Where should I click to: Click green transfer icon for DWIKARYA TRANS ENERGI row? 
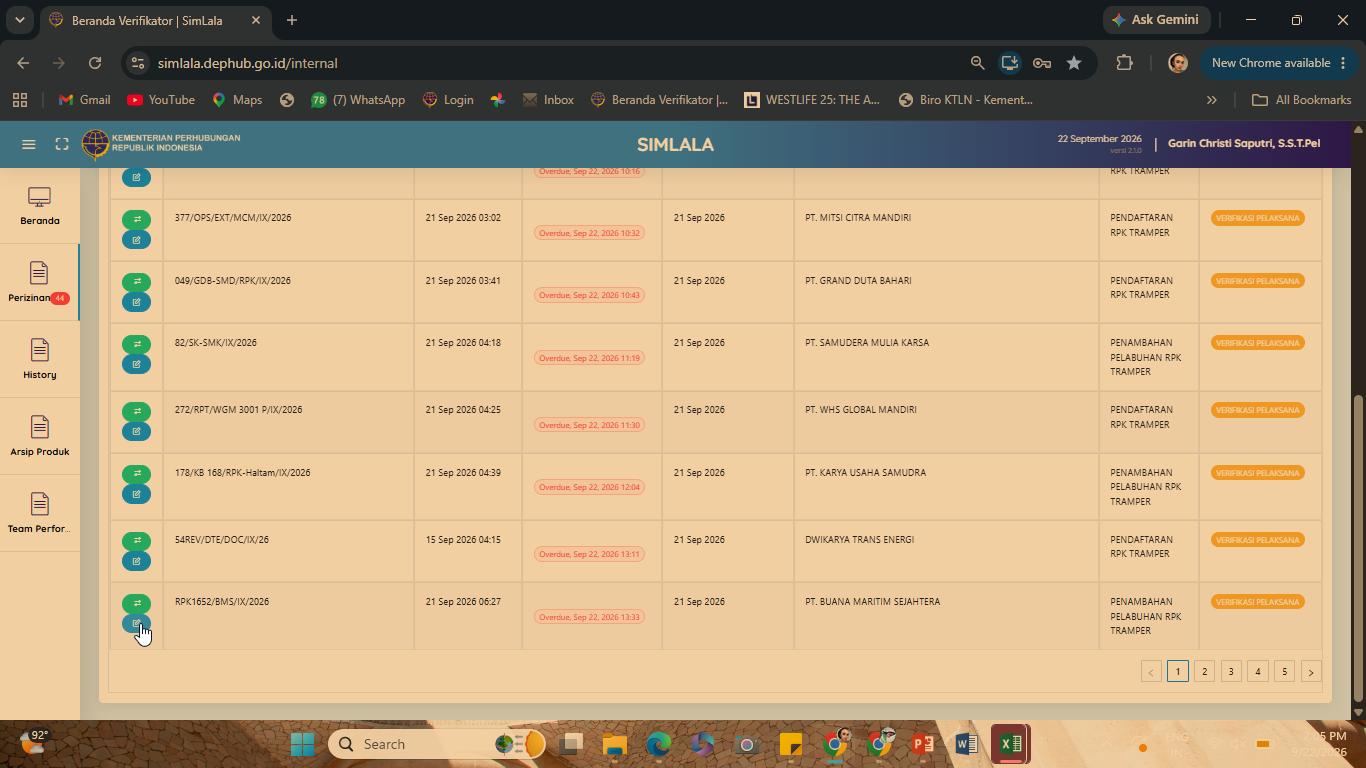point(136,541)
